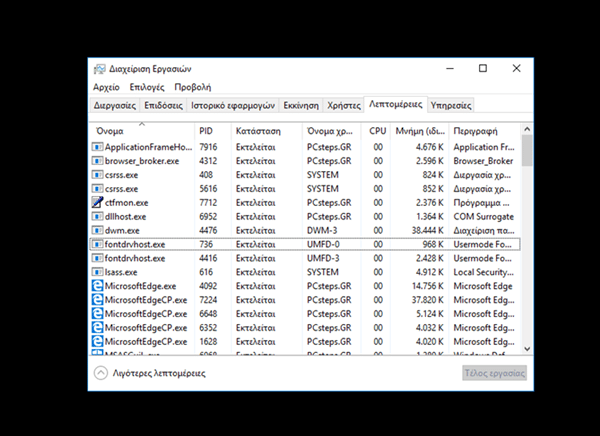Switch to the Επιδόσεις tab

(163, 105)
